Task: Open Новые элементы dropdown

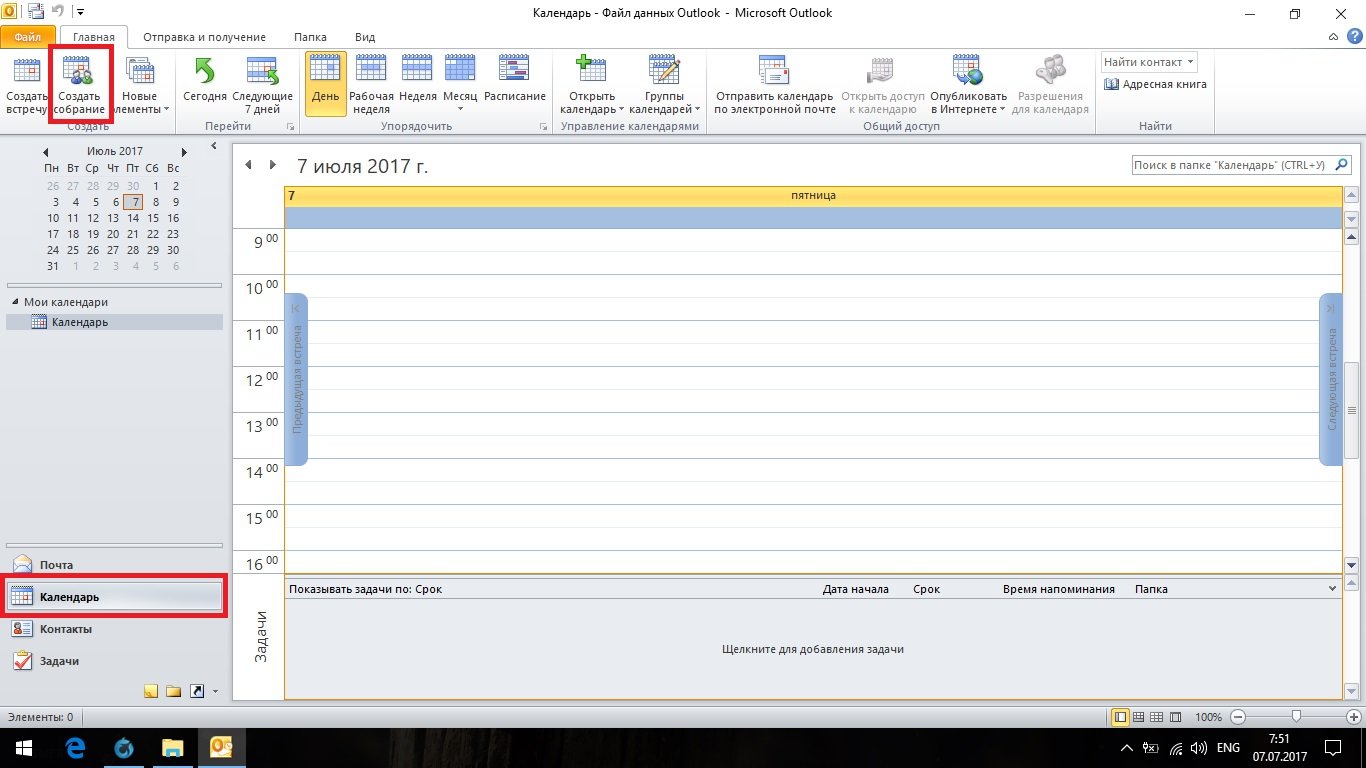Action: click(140, 86)
